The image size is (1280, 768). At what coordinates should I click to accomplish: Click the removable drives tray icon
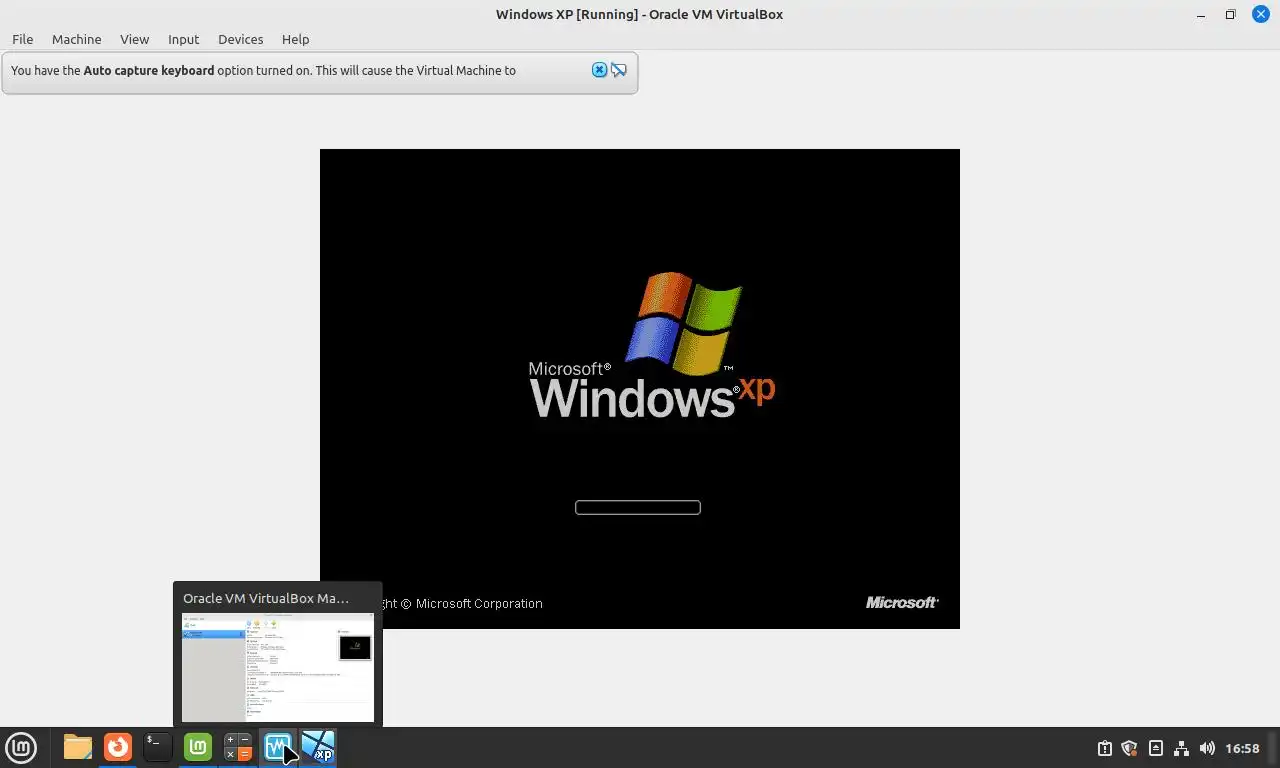[x=1156, y=748]
